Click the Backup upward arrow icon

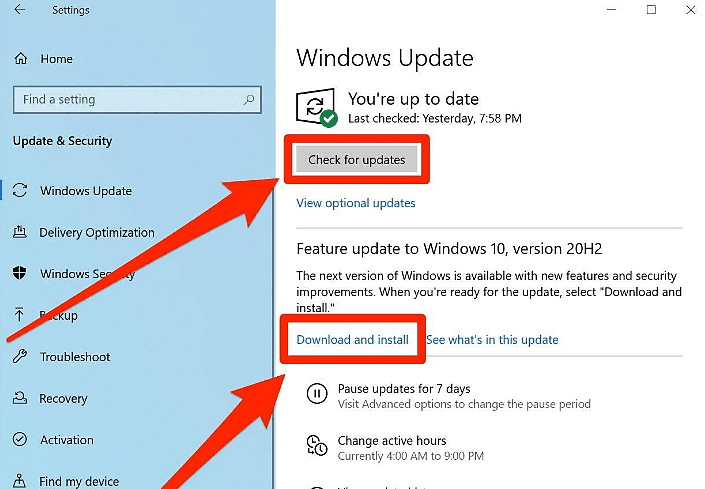pos(19,314)
